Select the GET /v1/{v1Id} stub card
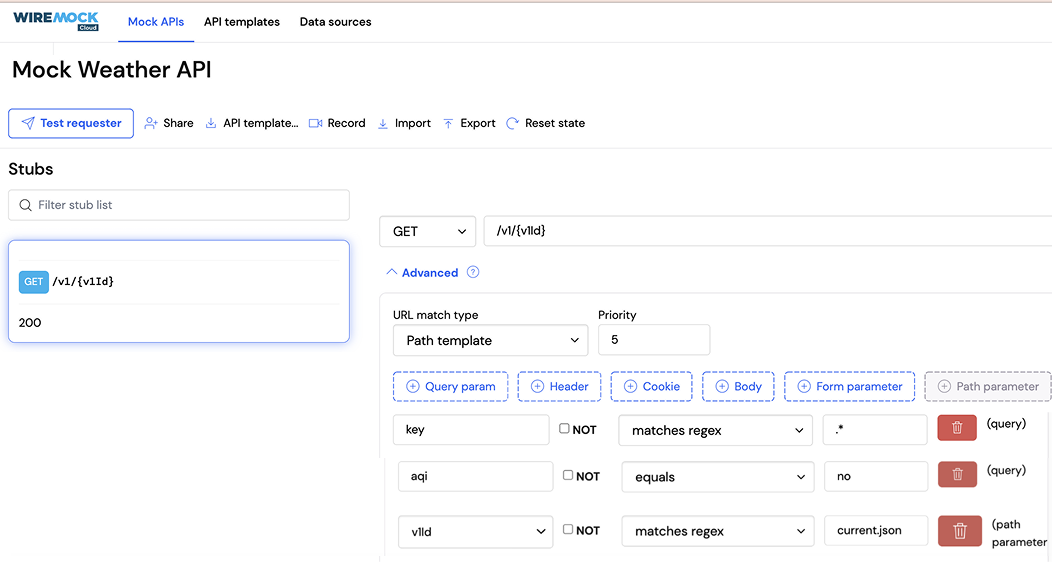 tap(179, 291)
